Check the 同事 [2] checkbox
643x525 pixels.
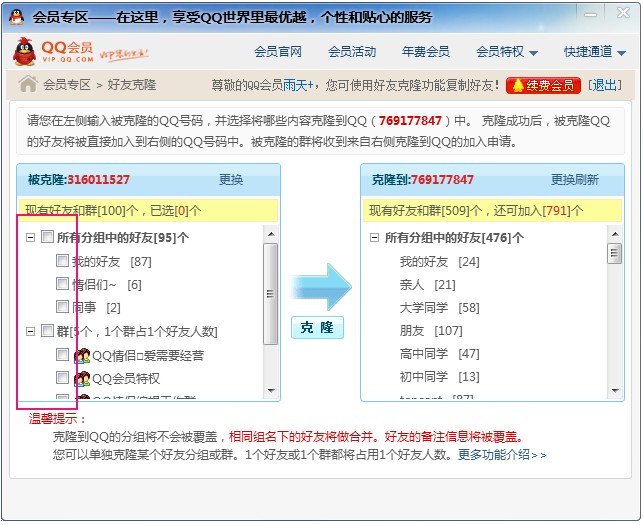pos(62,306)
